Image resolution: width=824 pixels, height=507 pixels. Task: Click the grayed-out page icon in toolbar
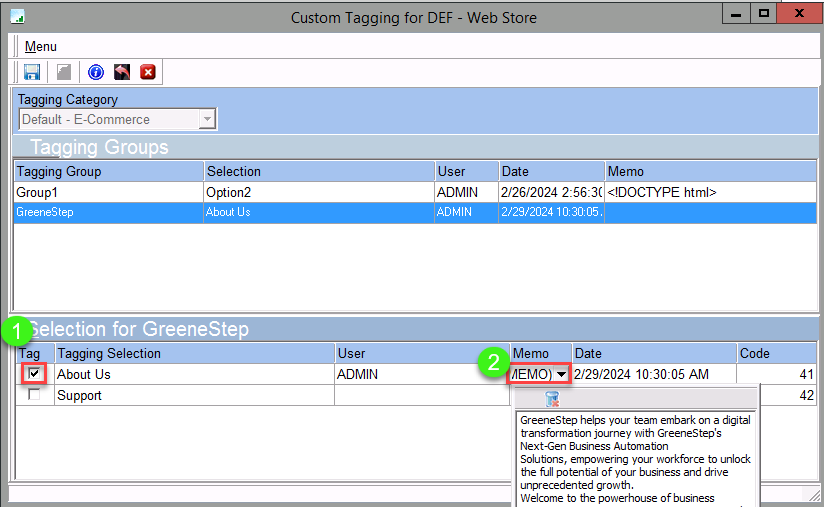click(64, 72)
